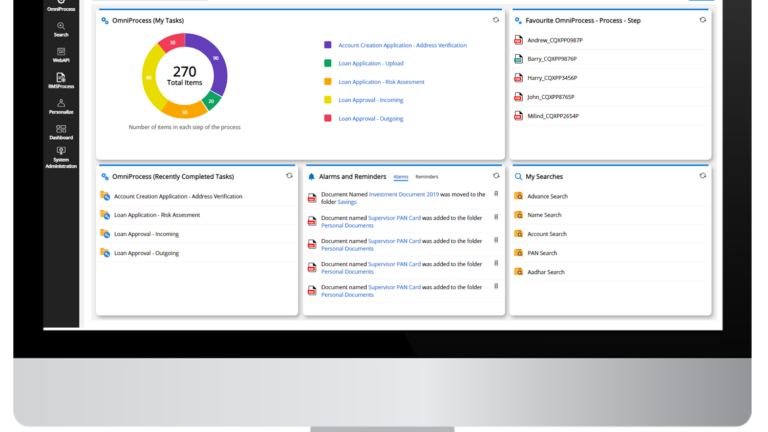Refresh the OmniProcess (My Tasks) panel
The height and width of the screenshot is (432, 768).
click(495, 20)
